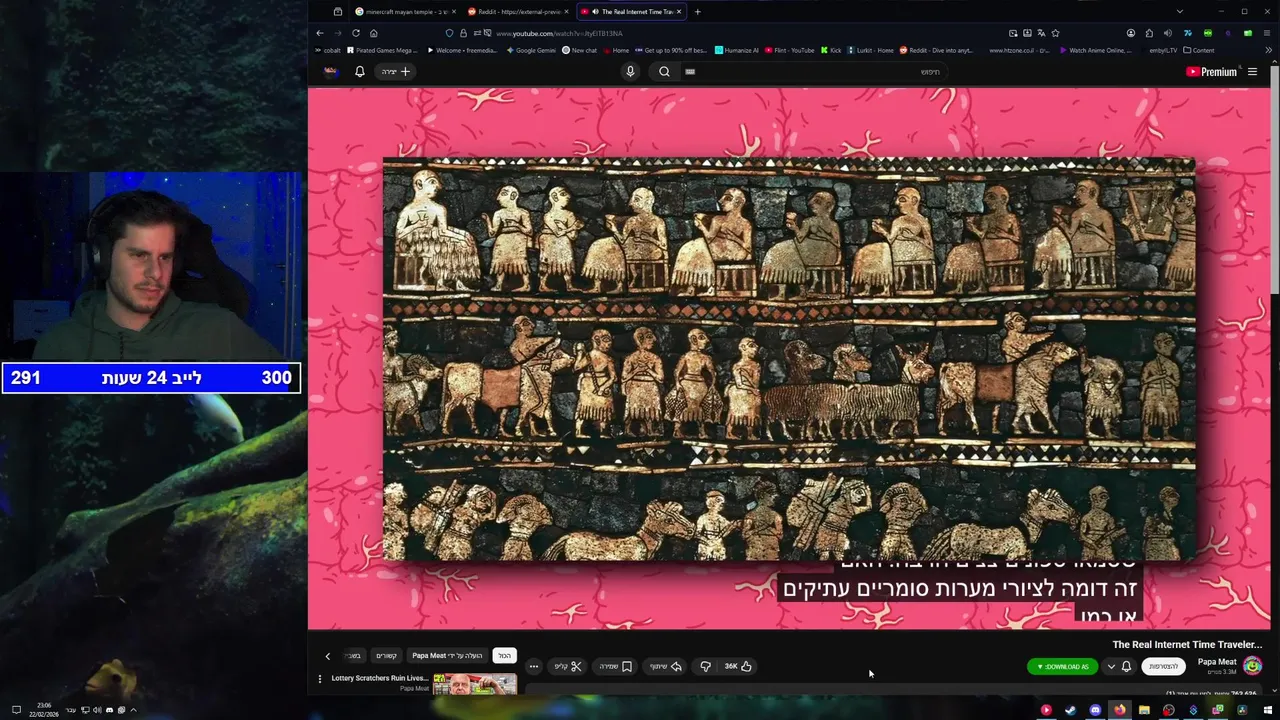
Task: Open Papa Meat channel avatar
Action: pyautogui.click(x=1252, y=665)
